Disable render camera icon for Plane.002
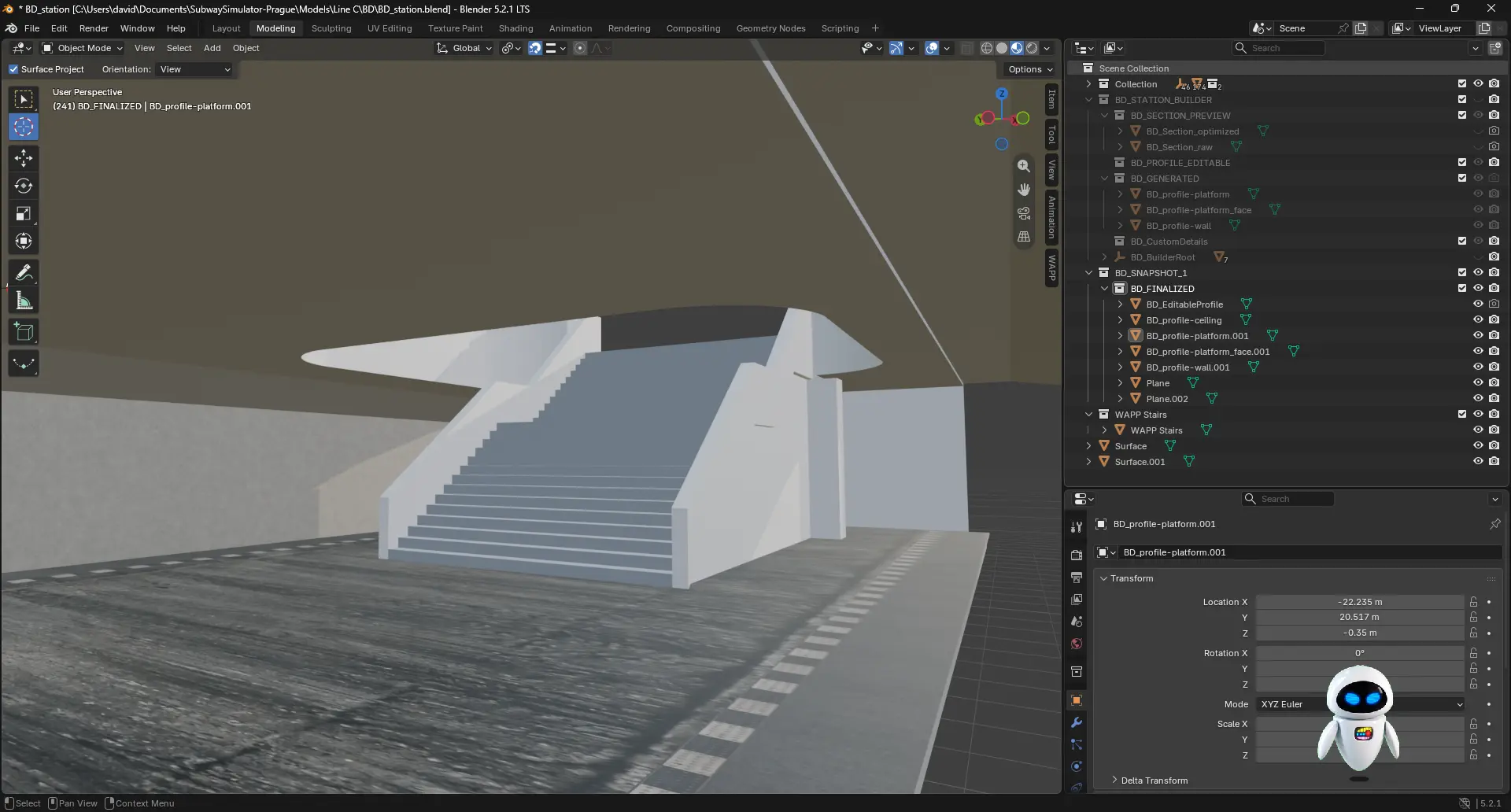Screen dimensions: 1511x812 click(1494, 398)
